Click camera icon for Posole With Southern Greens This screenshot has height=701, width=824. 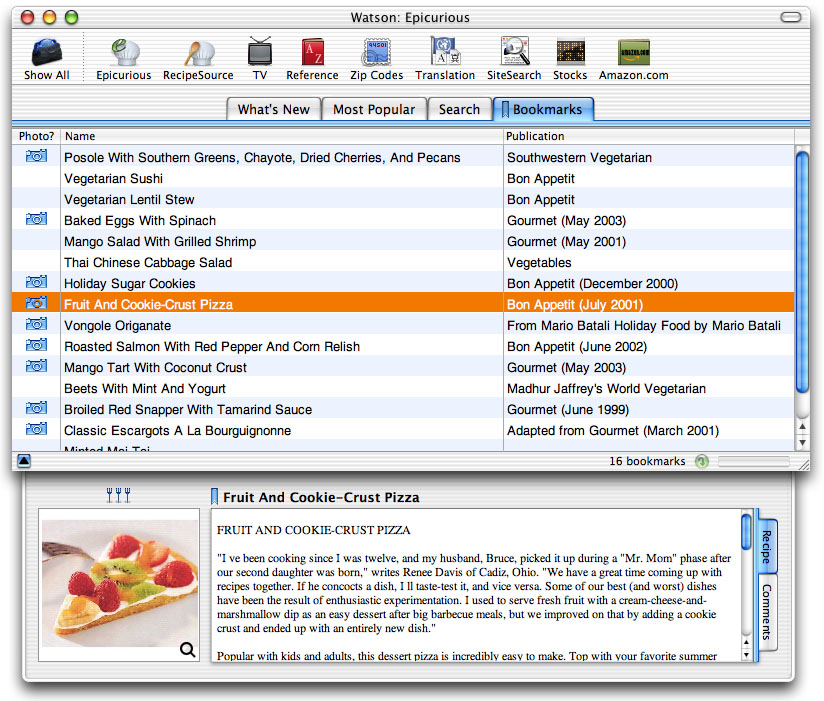click(36, 156)
